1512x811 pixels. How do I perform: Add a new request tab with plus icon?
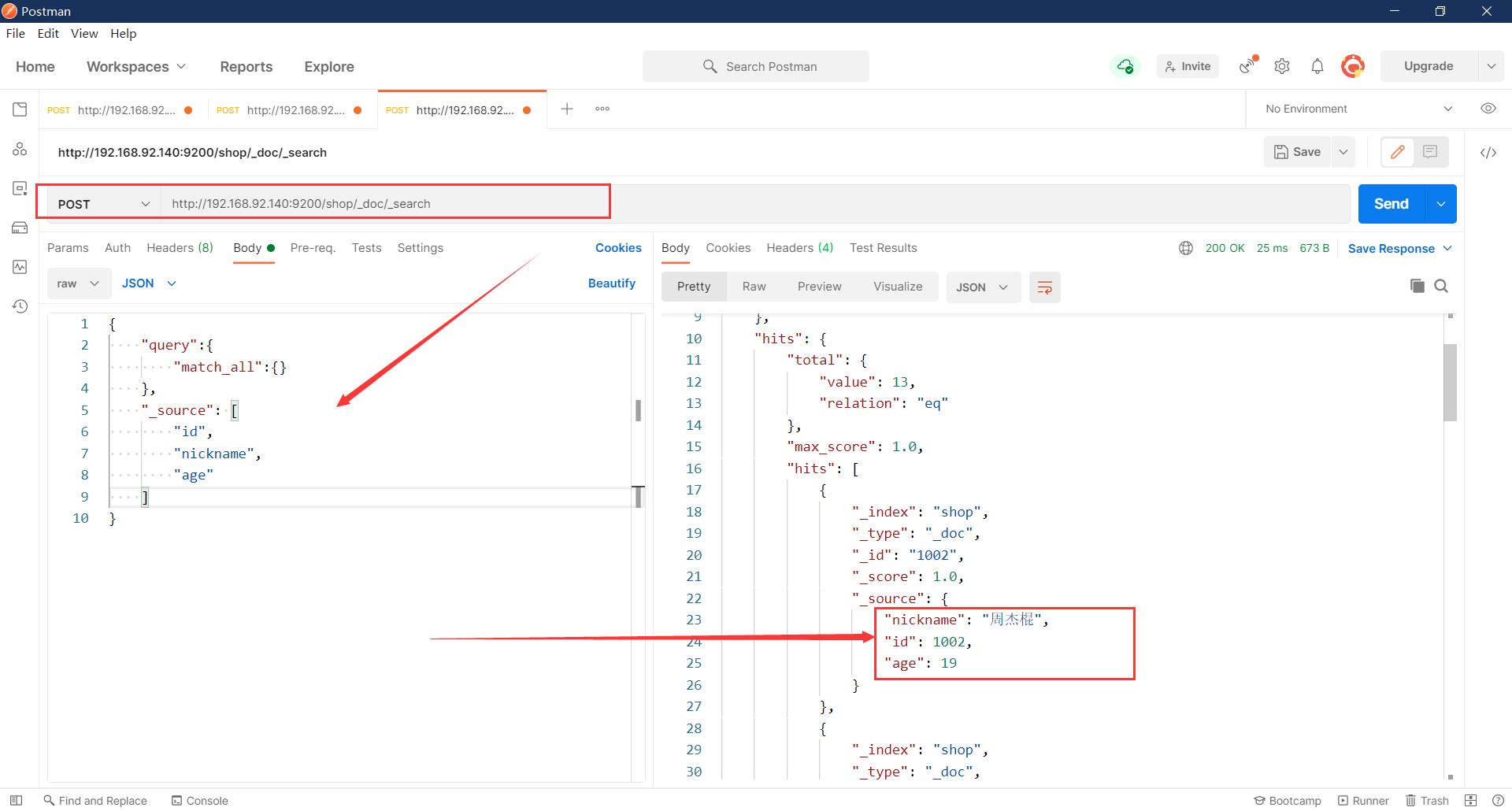click(567, 109)
